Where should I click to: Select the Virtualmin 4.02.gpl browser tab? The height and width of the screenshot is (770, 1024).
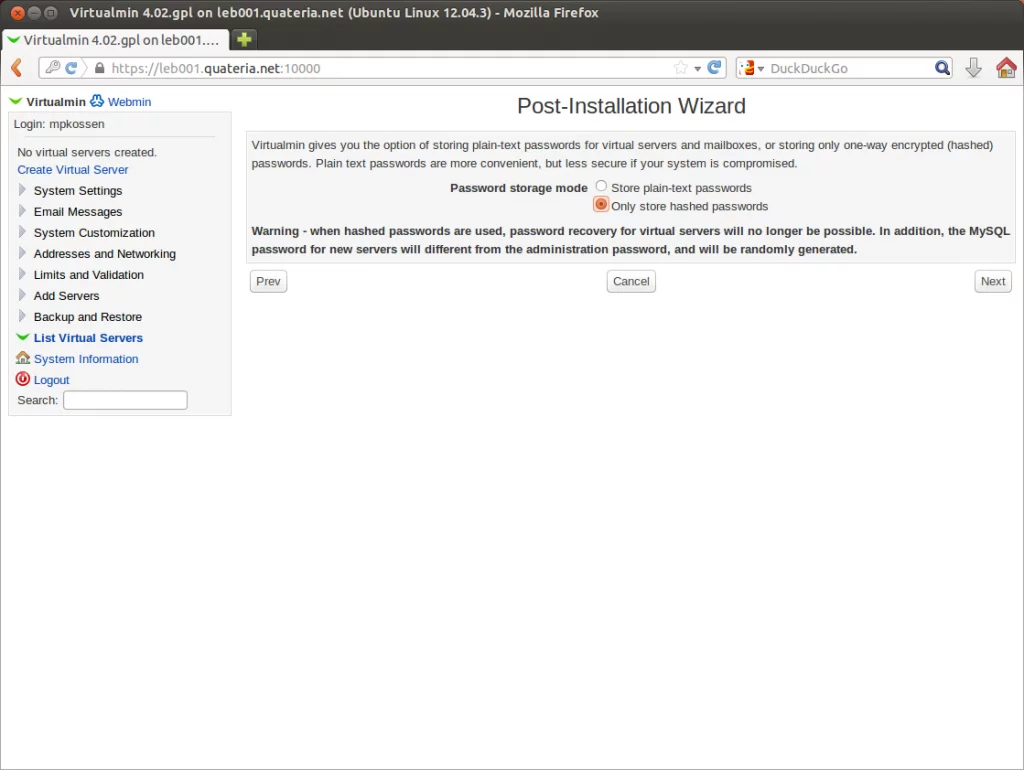[115, 40]
